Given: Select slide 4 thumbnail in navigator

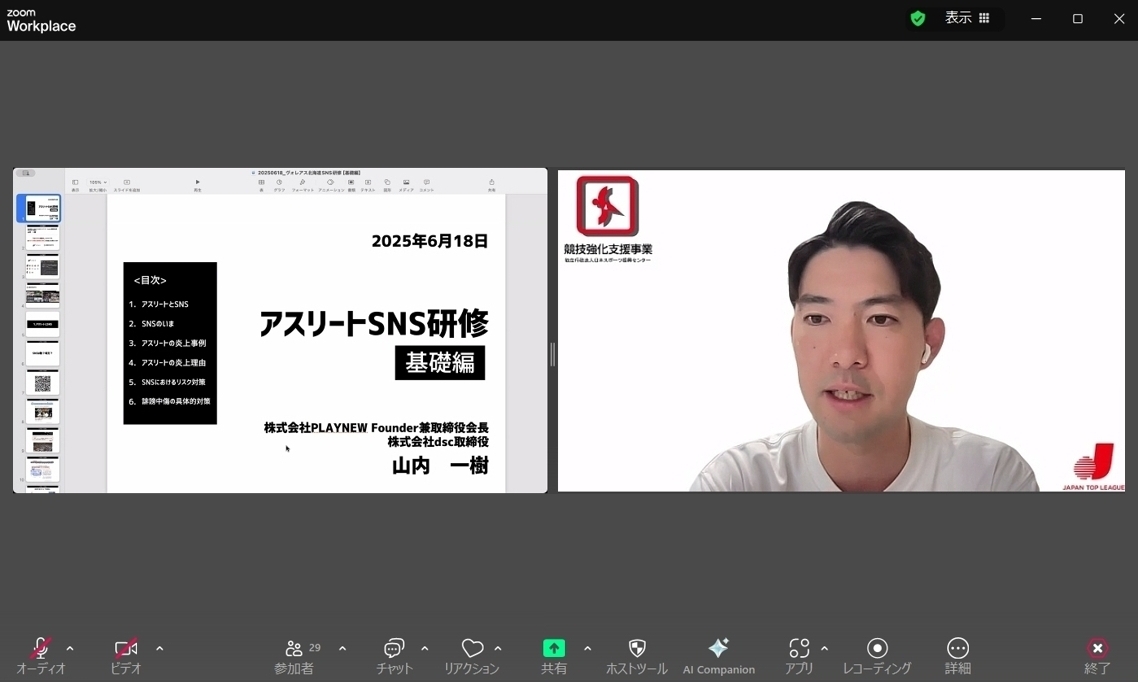Looking at the screenshot, I should [x=42, y=295].
